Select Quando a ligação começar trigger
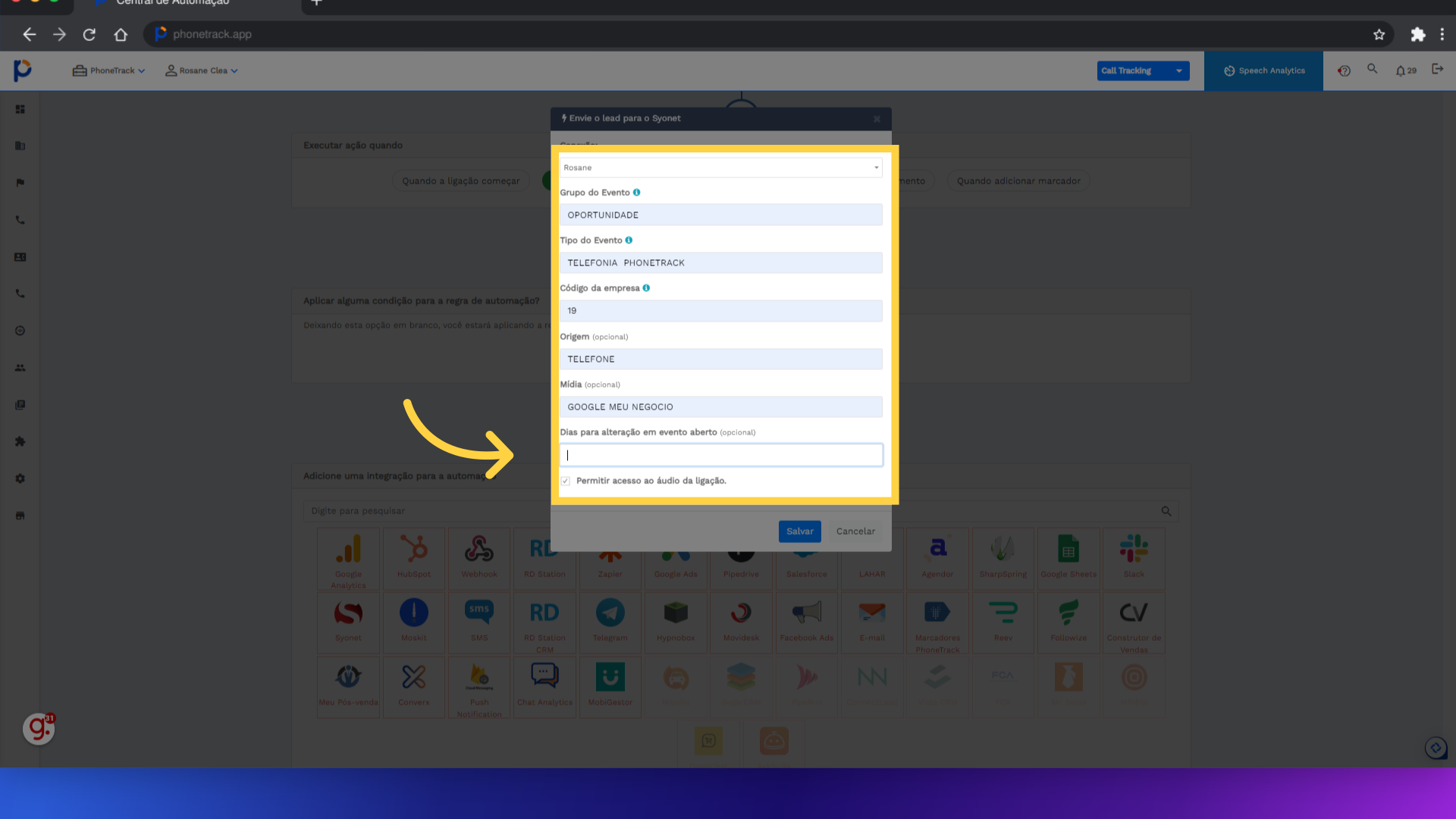The image size is (1456, 819). click(461, 180)
